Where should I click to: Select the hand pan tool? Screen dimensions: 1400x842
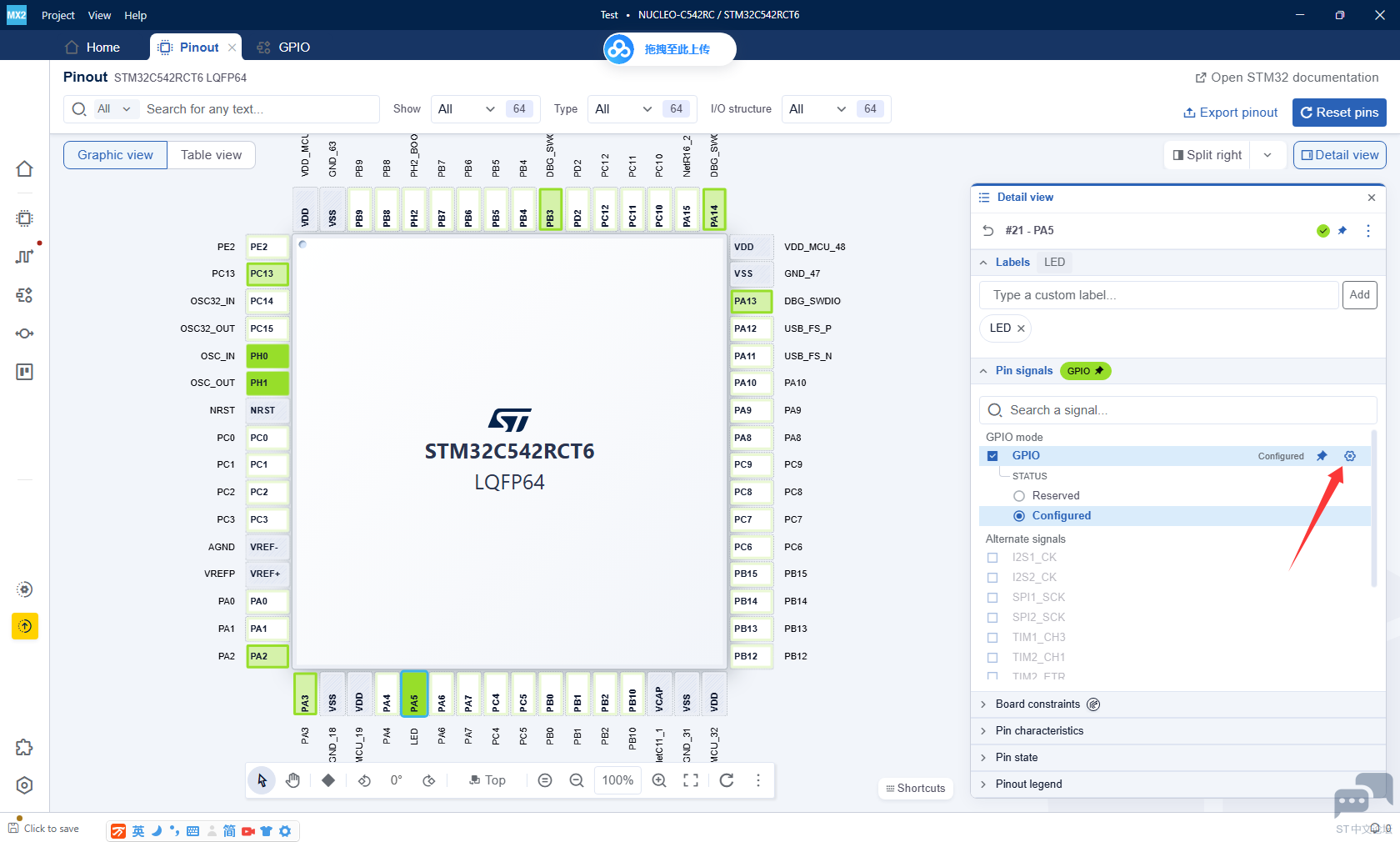tap(292, 780)
